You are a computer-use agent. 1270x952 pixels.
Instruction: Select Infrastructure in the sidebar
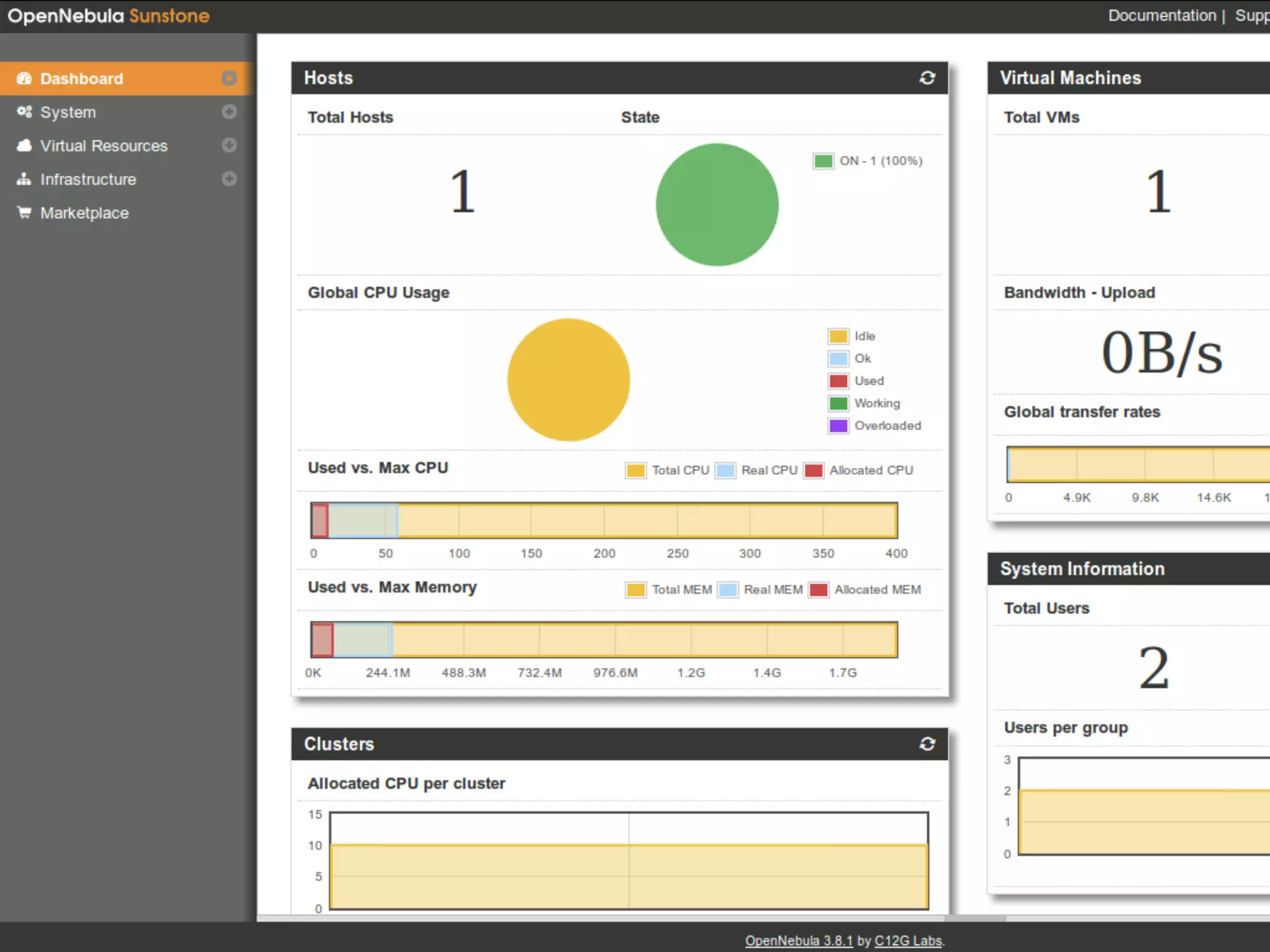(x=88, y=179)
